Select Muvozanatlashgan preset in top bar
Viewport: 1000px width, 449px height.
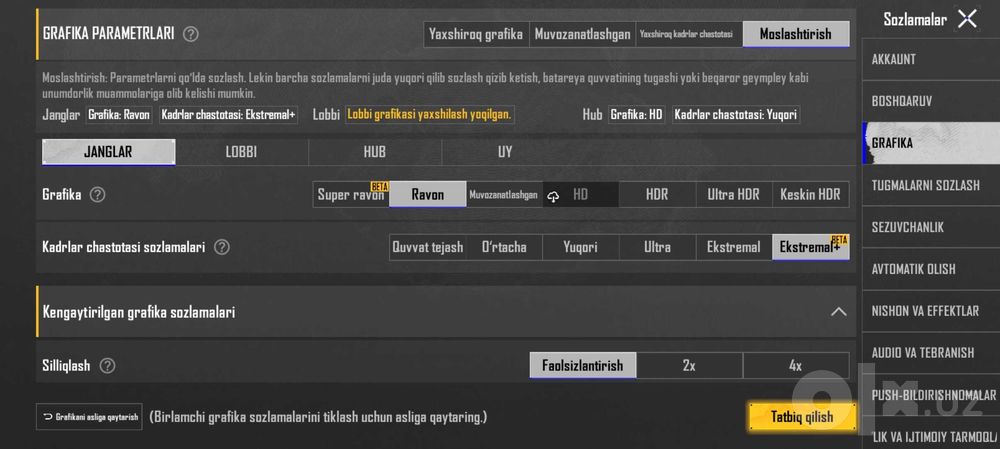point(582,34)
